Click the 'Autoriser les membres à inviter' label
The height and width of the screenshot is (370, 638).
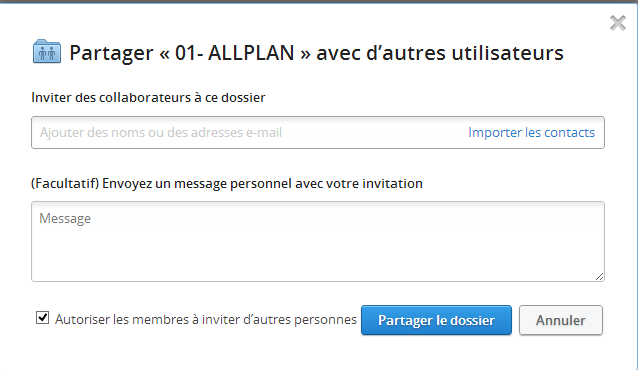[206, 320]
